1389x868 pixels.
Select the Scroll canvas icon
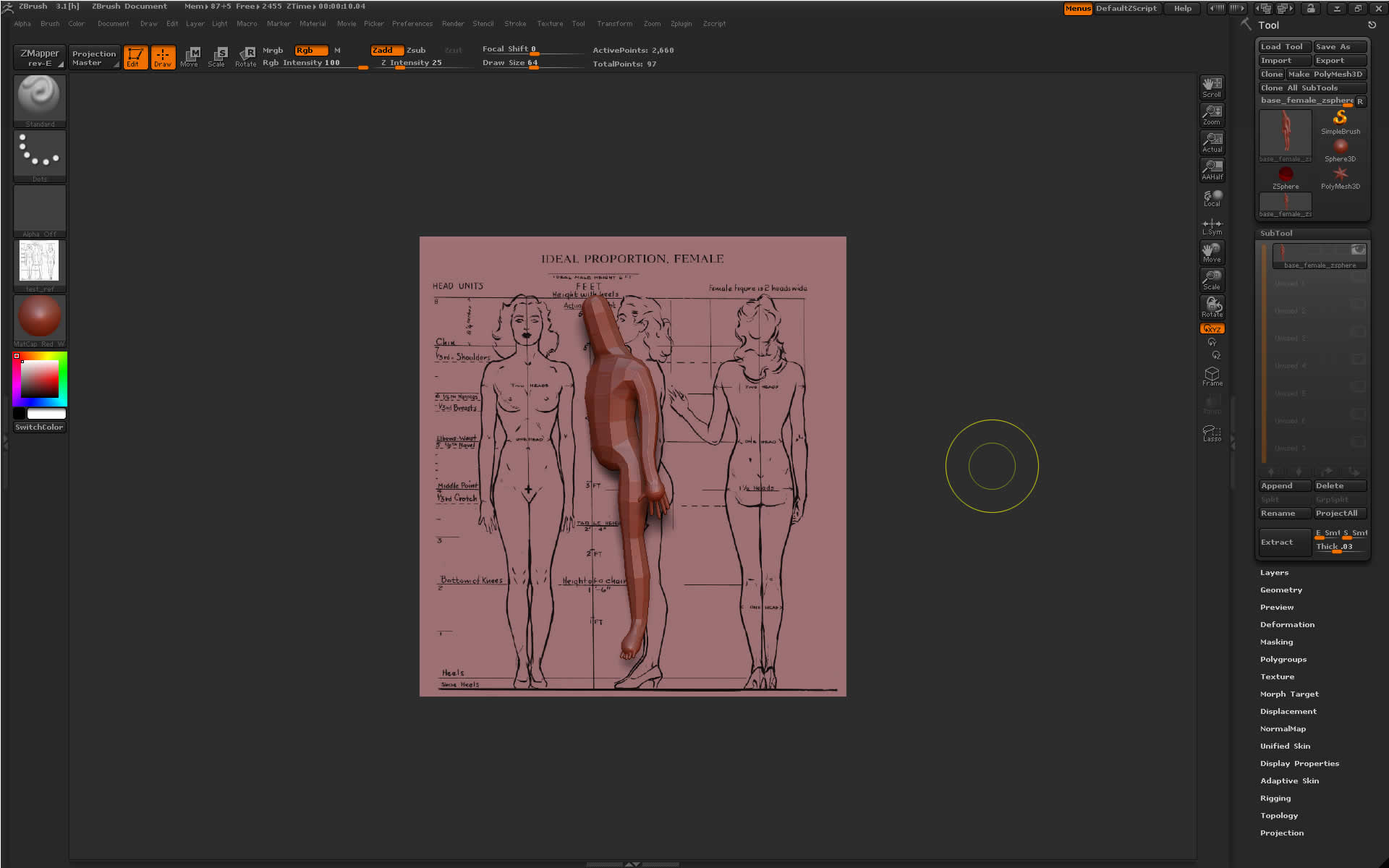pos(1212,87)
